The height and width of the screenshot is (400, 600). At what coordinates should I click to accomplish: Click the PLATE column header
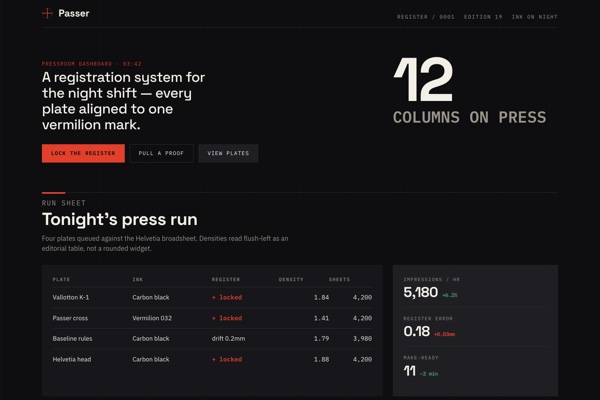61,279
